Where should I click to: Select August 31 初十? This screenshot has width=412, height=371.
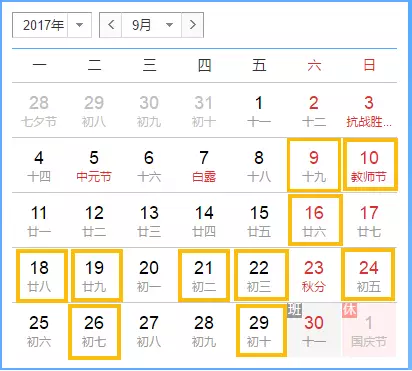(x=204, y=110)
